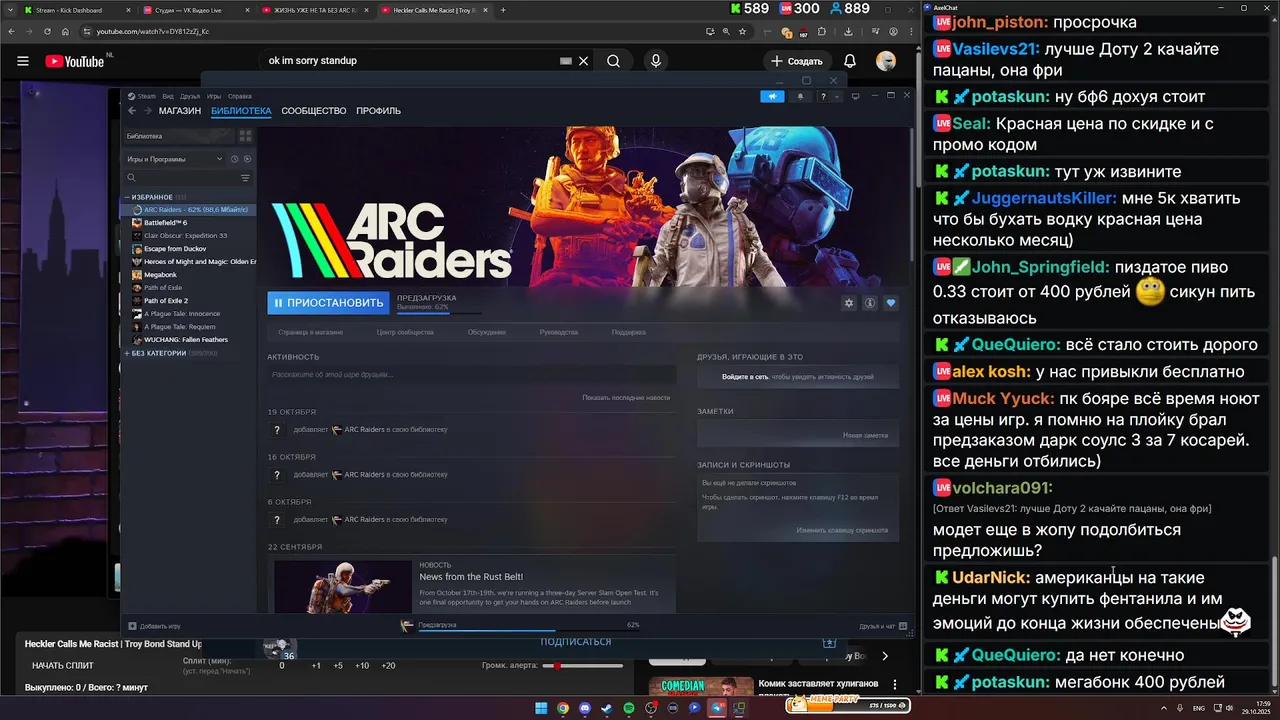Click the YouTube search magnifier button
The height and width of the screenshot is (720, 1280).
point(613,61)
